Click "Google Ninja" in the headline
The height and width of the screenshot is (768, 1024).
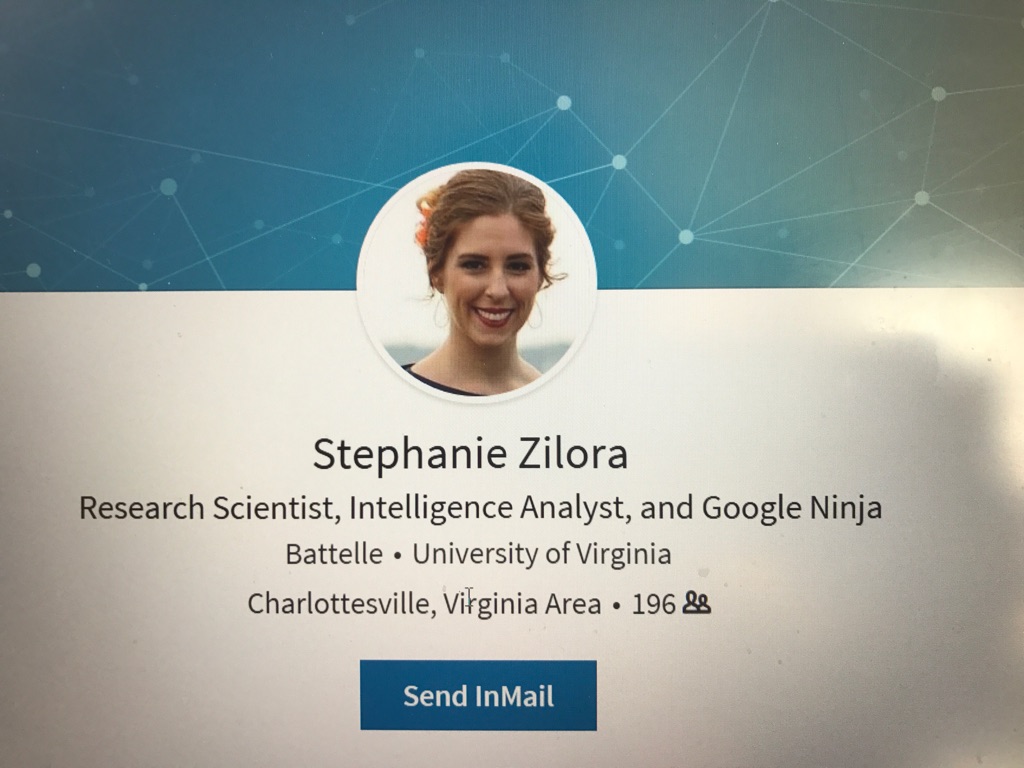(792, 508)
